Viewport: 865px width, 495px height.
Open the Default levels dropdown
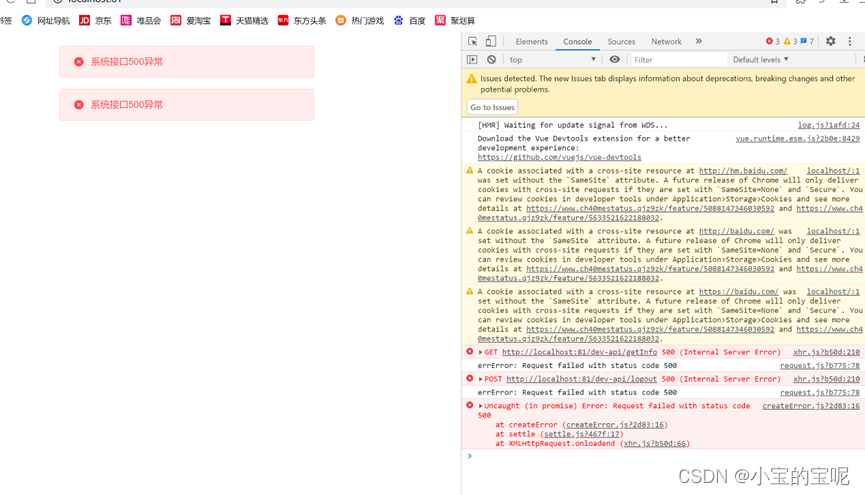click(760, 60)
